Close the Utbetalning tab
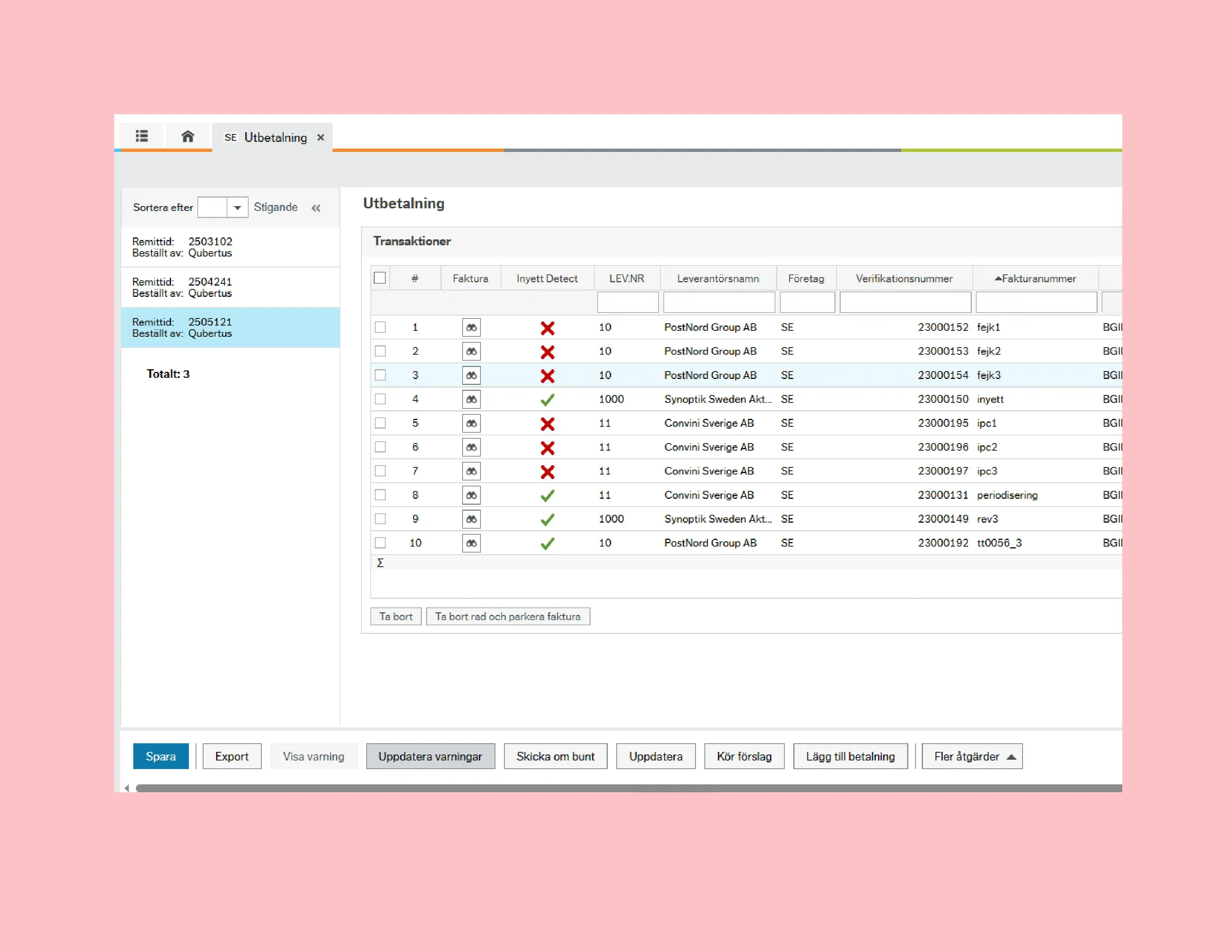The image size is (1232, 952). coord(320,138)
